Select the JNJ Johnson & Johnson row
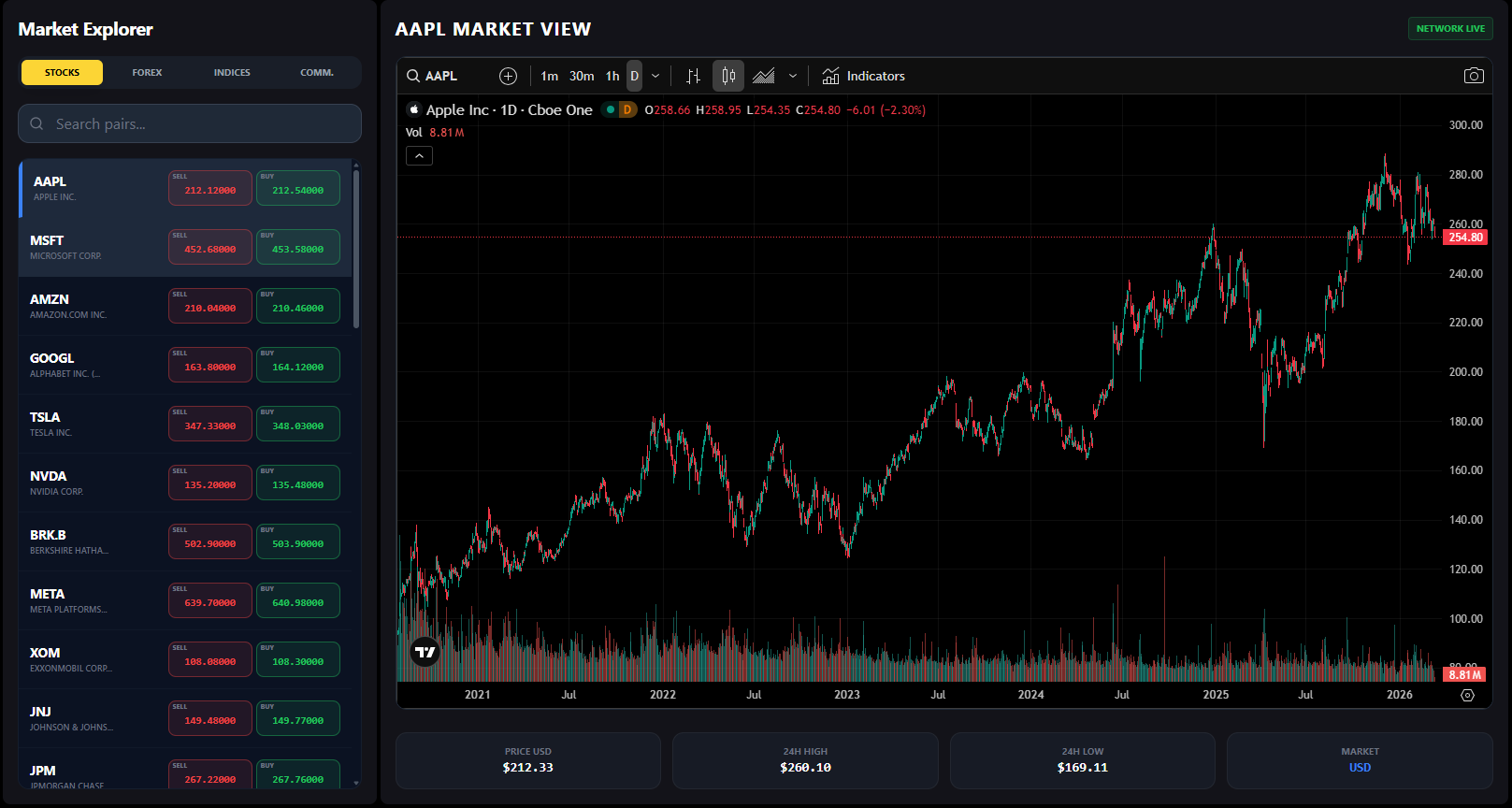The image size is (1512, 808). point(185,718)
